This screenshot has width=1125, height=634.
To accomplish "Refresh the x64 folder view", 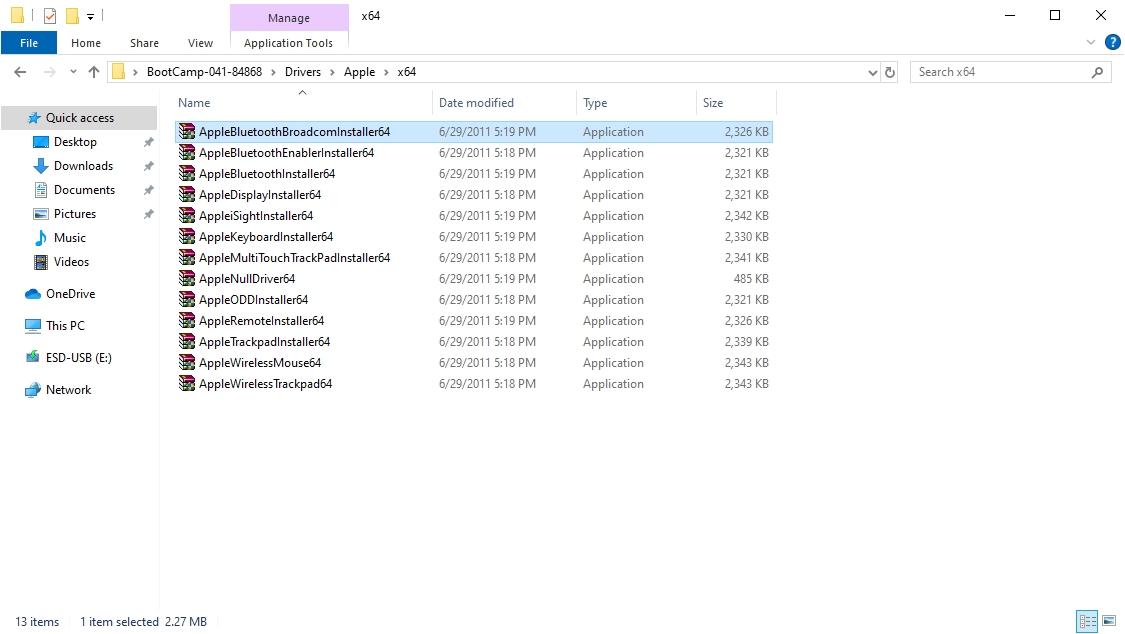I will [890, 72].
